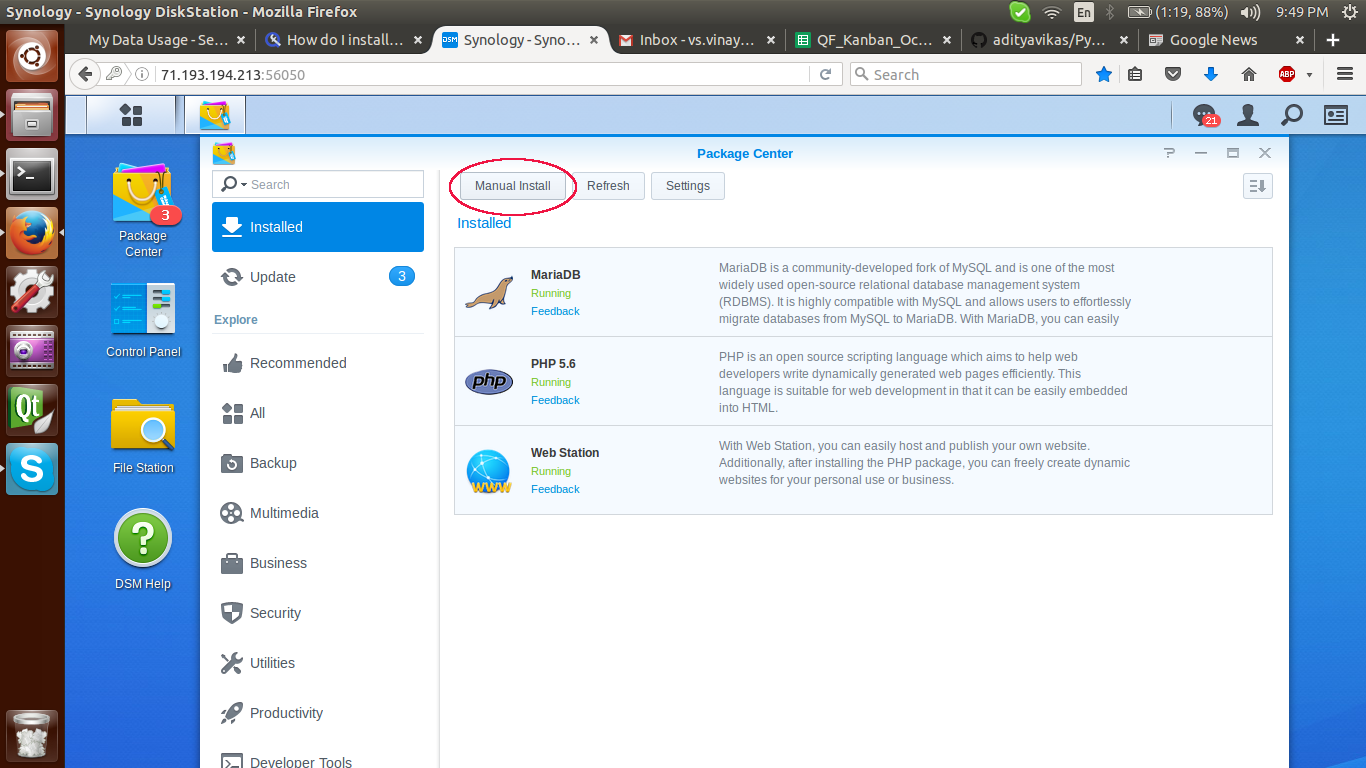This screenshot has height=768, width=1366.
Task: Open Ubuntu Dash home button
Action: pyautogui.click(x=32, y=56)
